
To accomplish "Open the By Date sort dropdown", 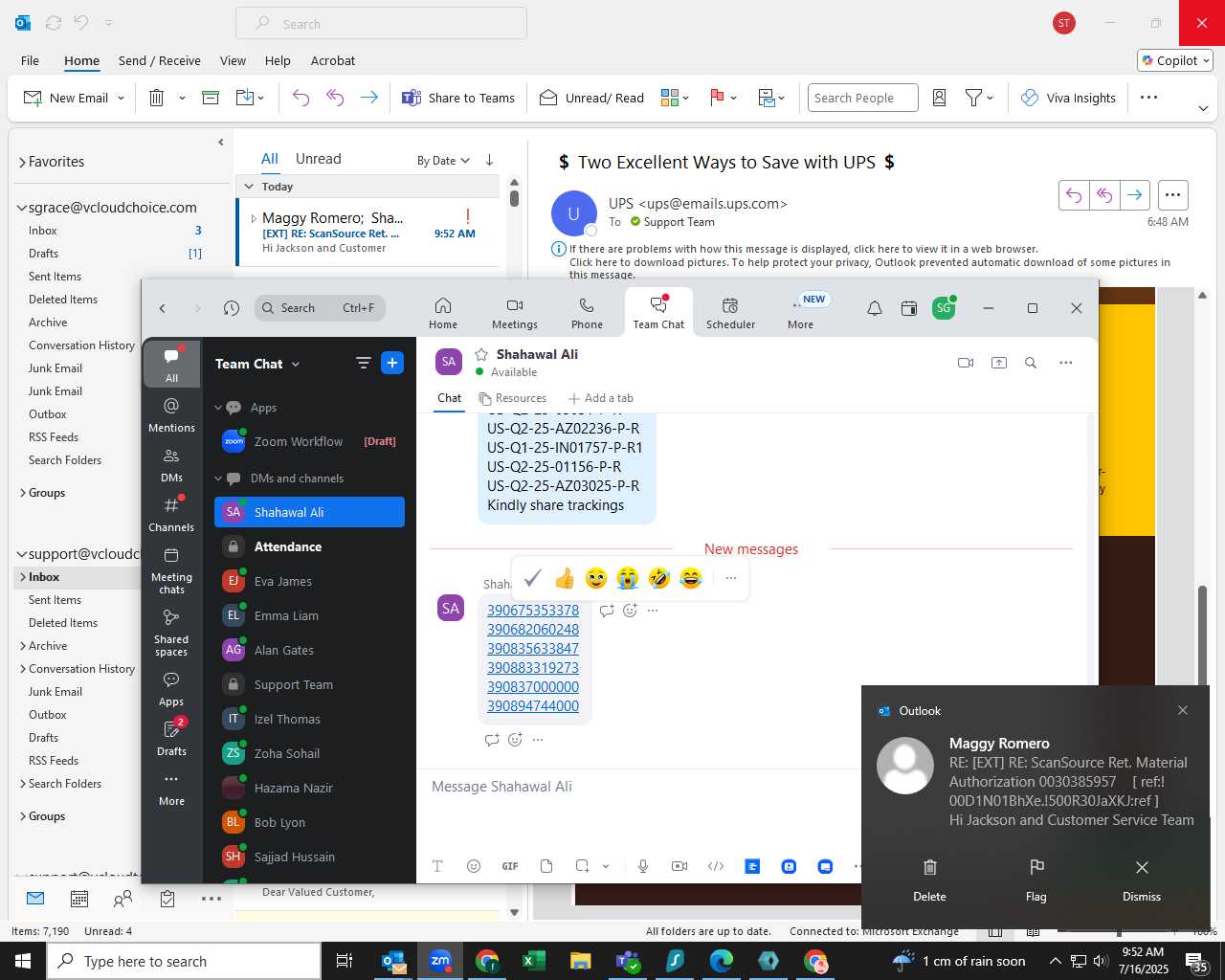I will (443, 161).
